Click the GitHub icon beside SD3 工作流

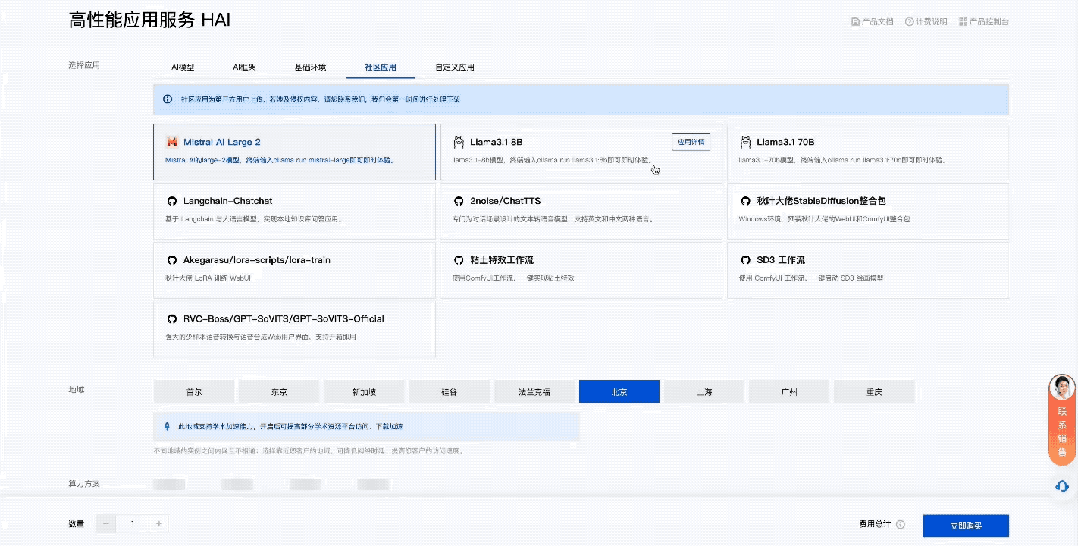[745, 261]
